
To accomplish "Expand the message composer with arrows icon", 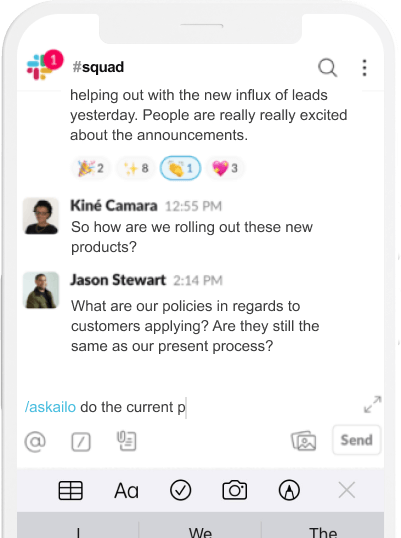I will [372, 405].
